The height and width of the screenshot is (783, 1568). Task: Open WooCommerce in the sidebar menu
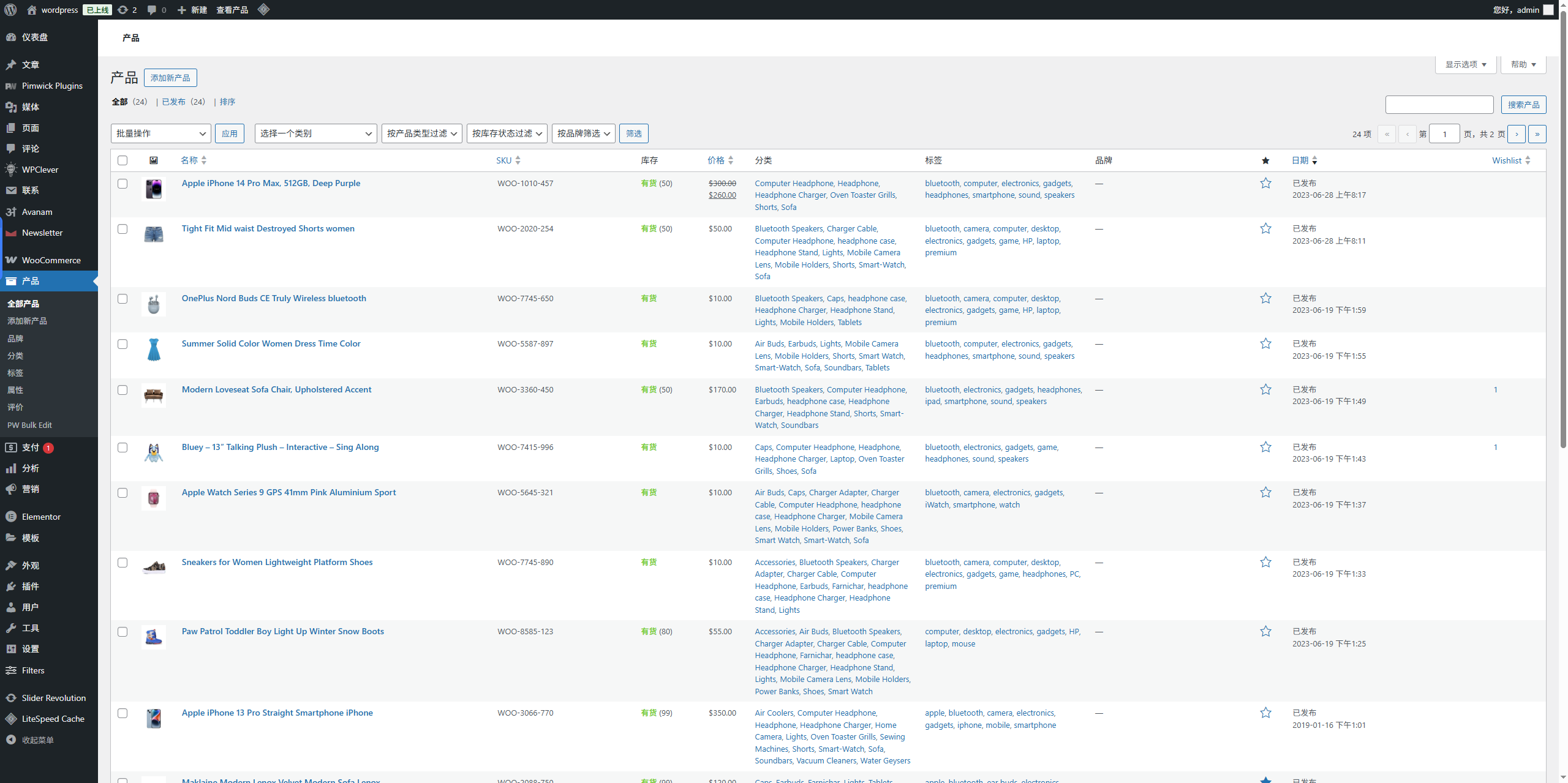click(x=51, y=260)
